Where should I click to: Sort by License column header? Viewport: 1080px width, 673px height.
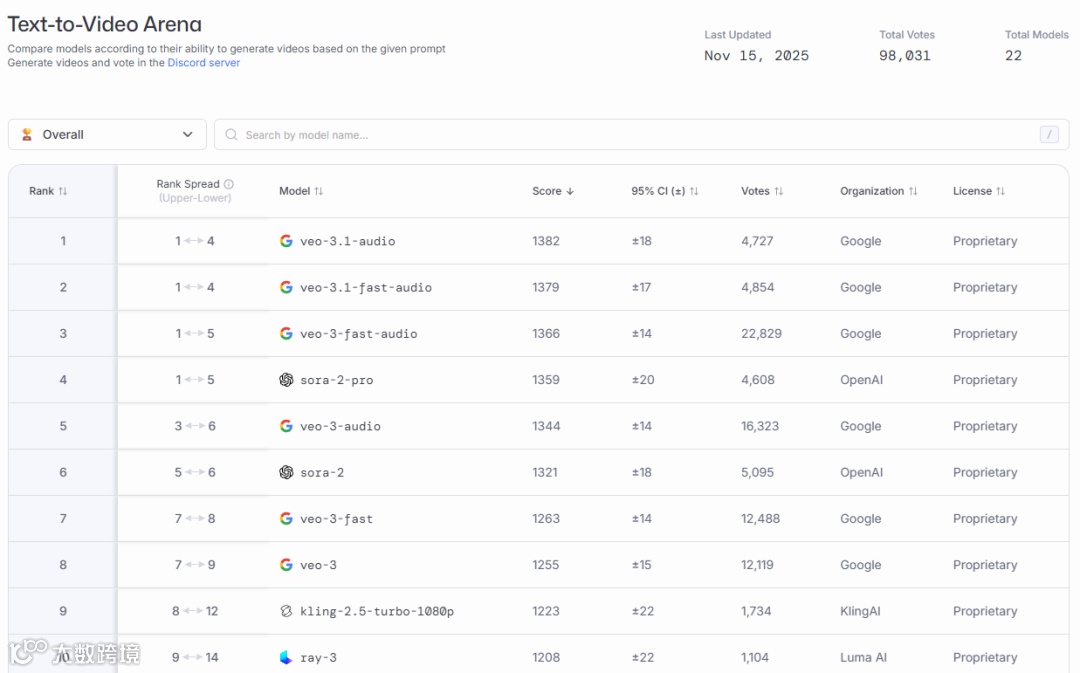[978, 191]
